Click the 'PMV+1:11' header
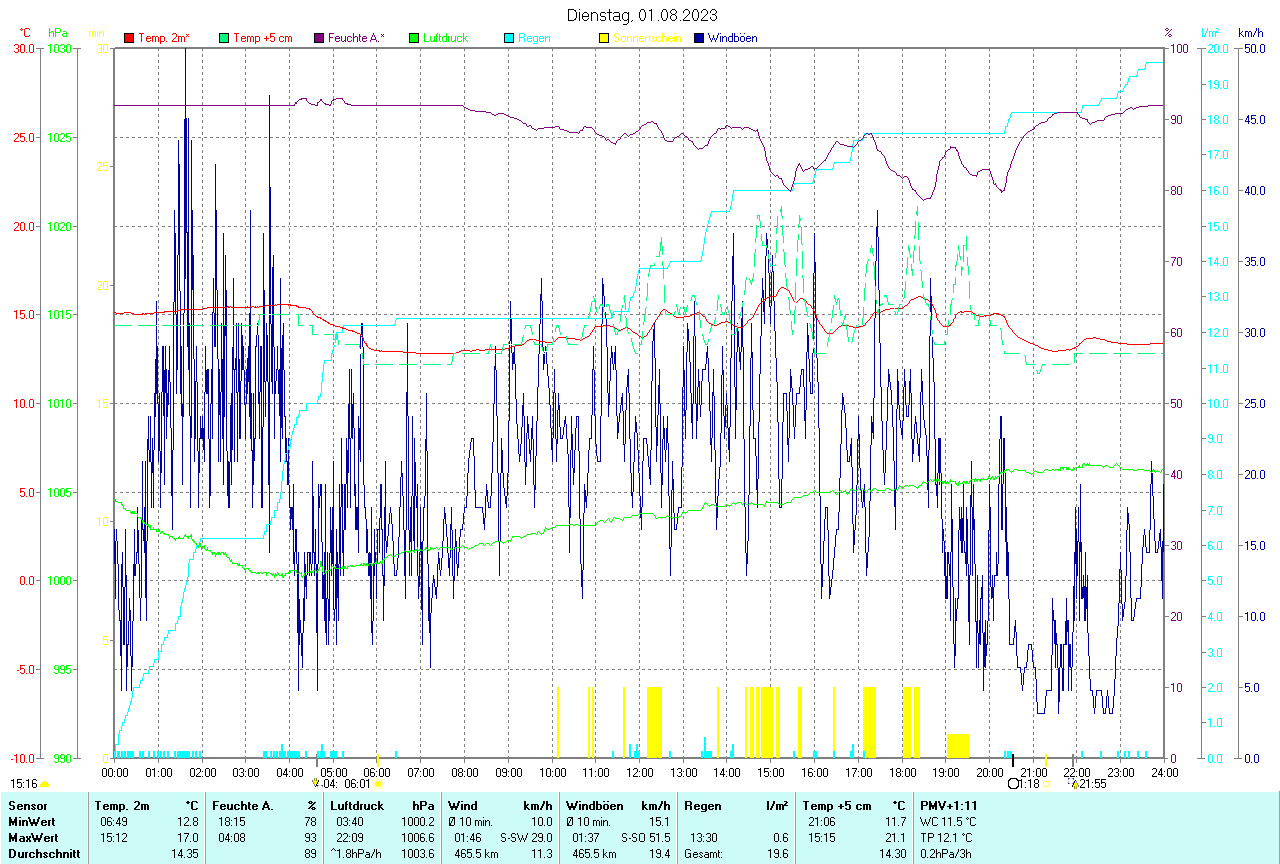Screen dimensions: 1280x864 pyautogui.click(x=949, y=805)
